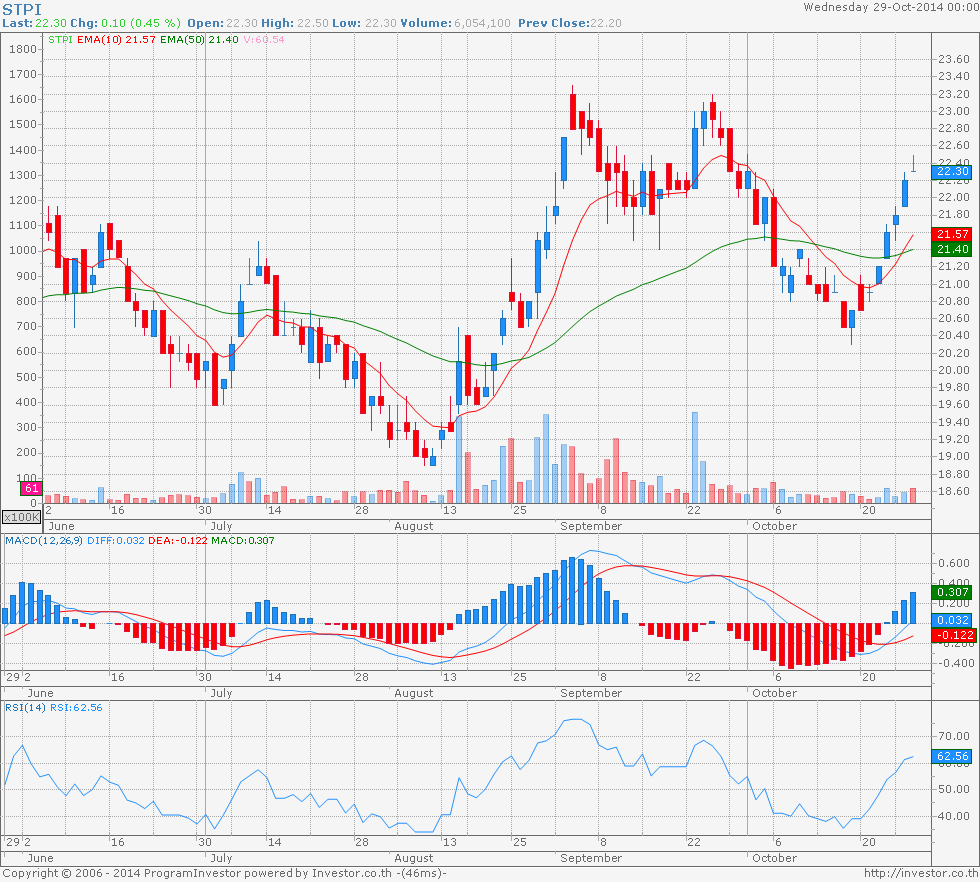Click the green 0.307 MACD value tag

(x=952, y=592)
